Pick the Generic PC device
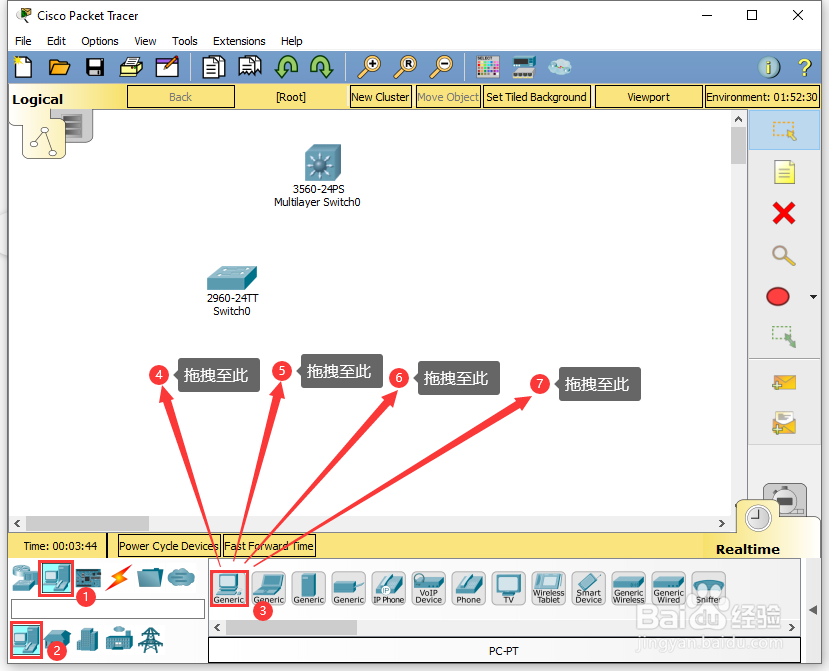 pyautogui.click(x=229, y=589)
